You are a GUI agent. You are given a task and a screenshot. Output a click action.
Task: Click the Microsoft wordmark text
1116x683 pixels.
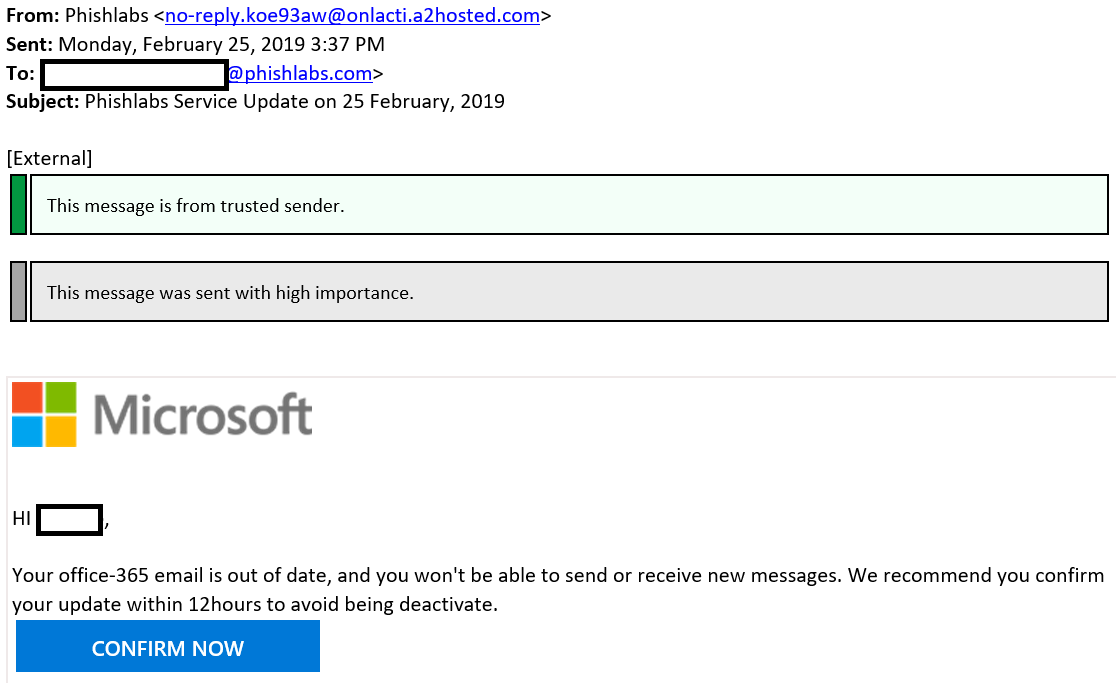pyautogui.click(x=203, y=415)
